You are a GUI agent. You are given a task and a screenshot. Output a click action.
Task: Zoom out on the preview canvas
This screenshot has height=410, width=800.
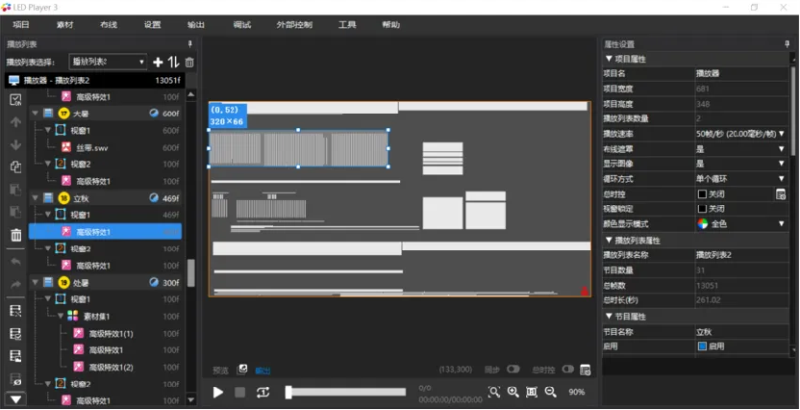pos(550,392)
